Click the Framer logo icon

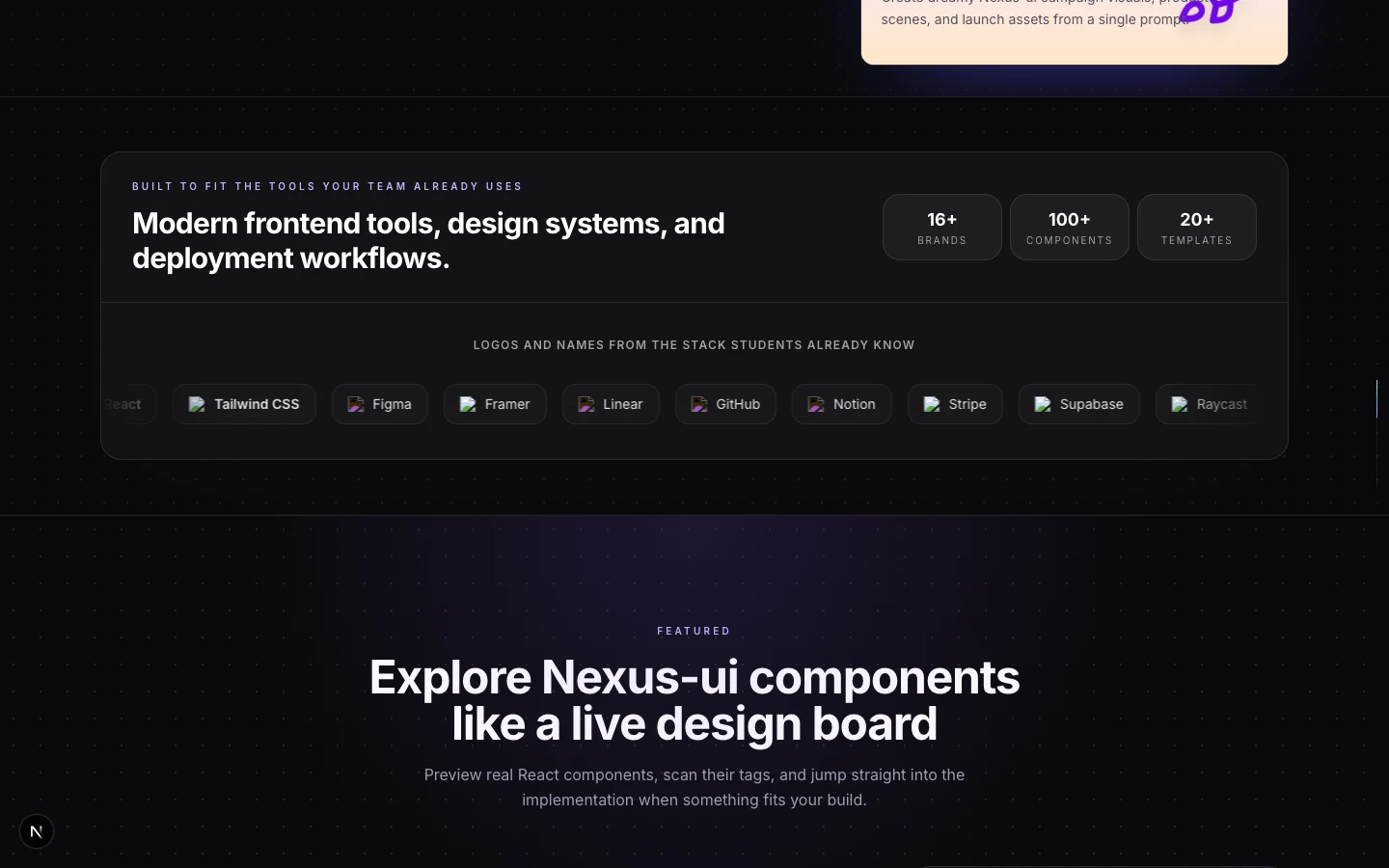point(468,404)
